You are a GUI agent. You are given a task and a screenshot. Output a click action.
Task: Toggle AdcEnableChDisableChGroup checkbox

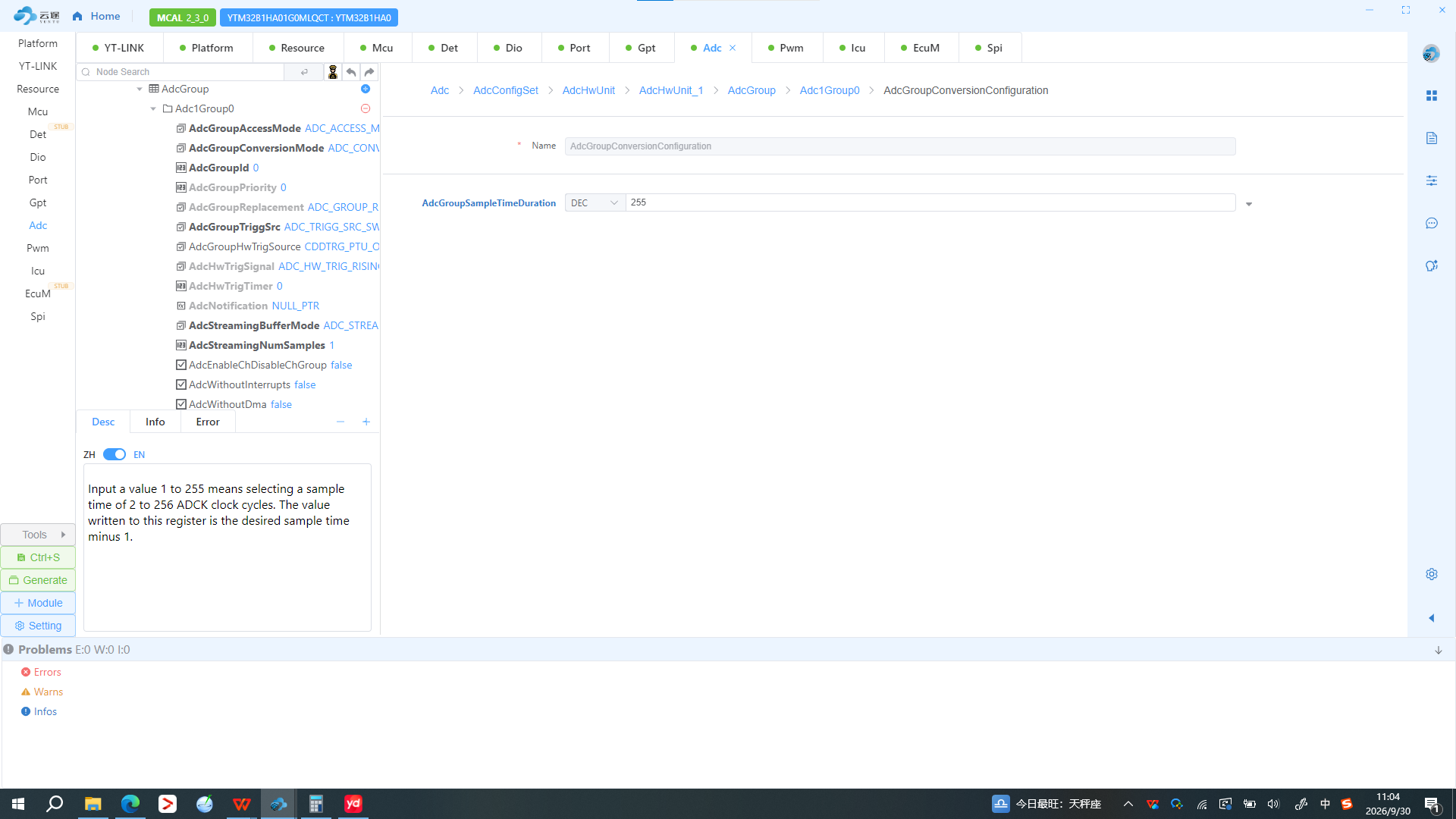pyautogui.click(x=181, y=365)
